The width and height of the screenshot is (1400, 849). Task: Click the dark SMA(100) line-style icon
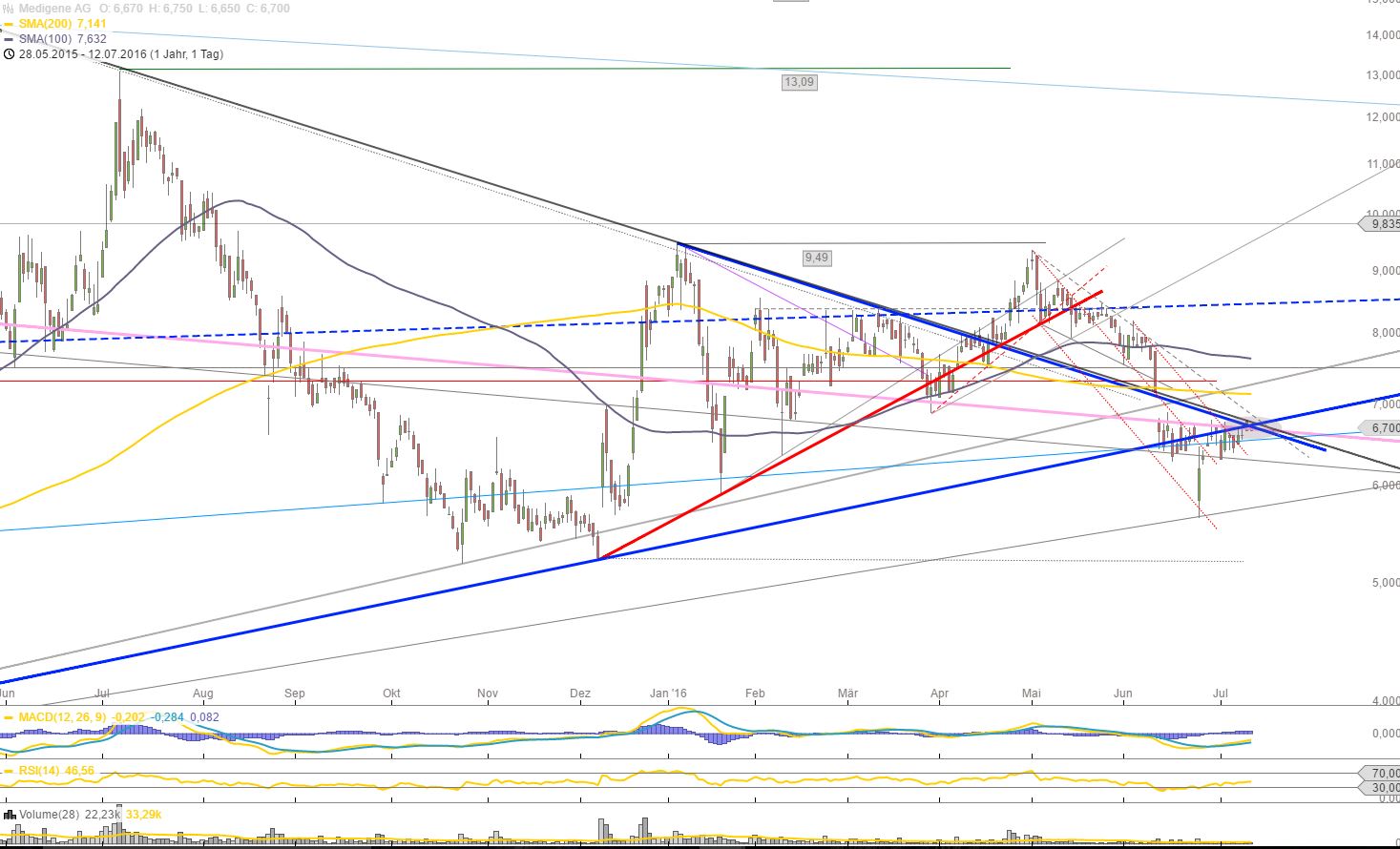coord(9,39)
